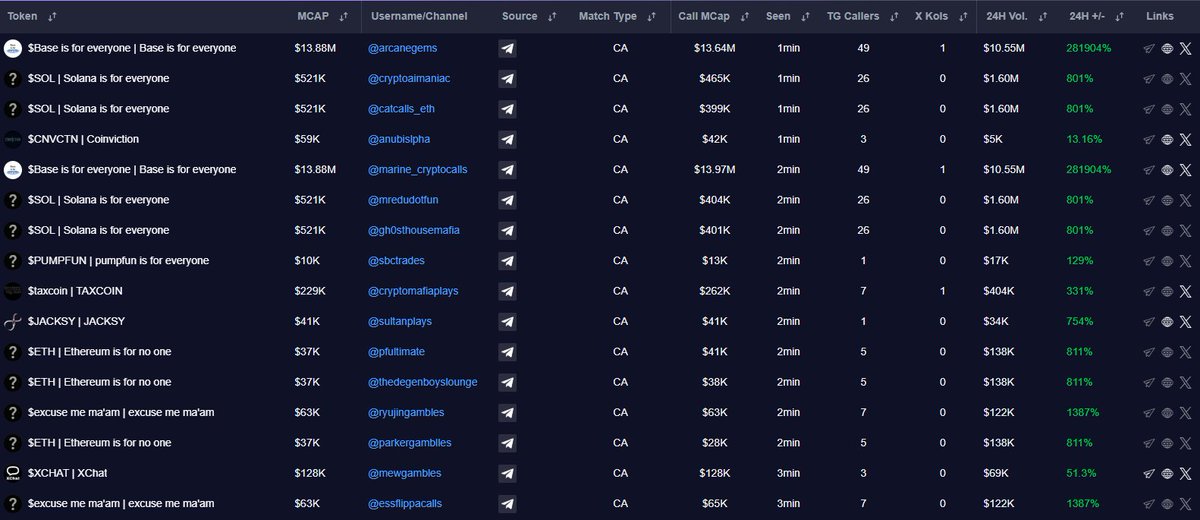
Task: Open Telegram source icon for @arcanegems
Action: [507, 48]
